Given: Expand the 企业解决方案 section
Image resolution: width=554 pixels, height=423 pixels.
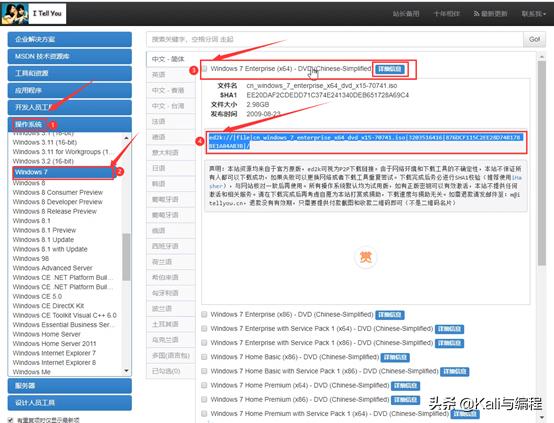Looking at the screenshot, I should click(70, 39).
